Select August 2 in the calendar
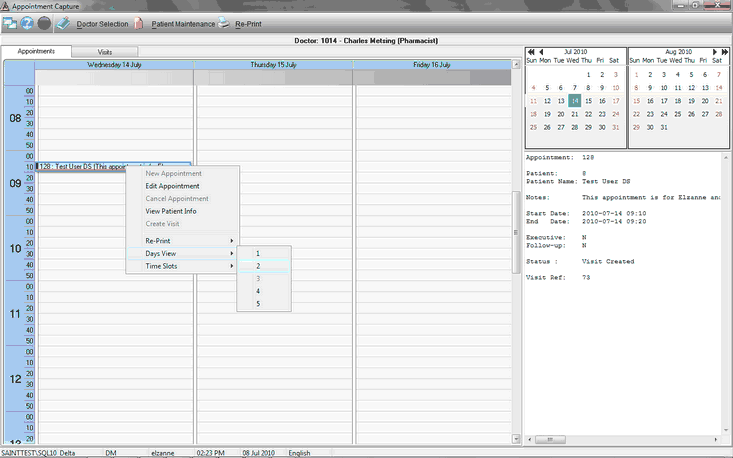The image size is (733, 458). pos(650,75)
